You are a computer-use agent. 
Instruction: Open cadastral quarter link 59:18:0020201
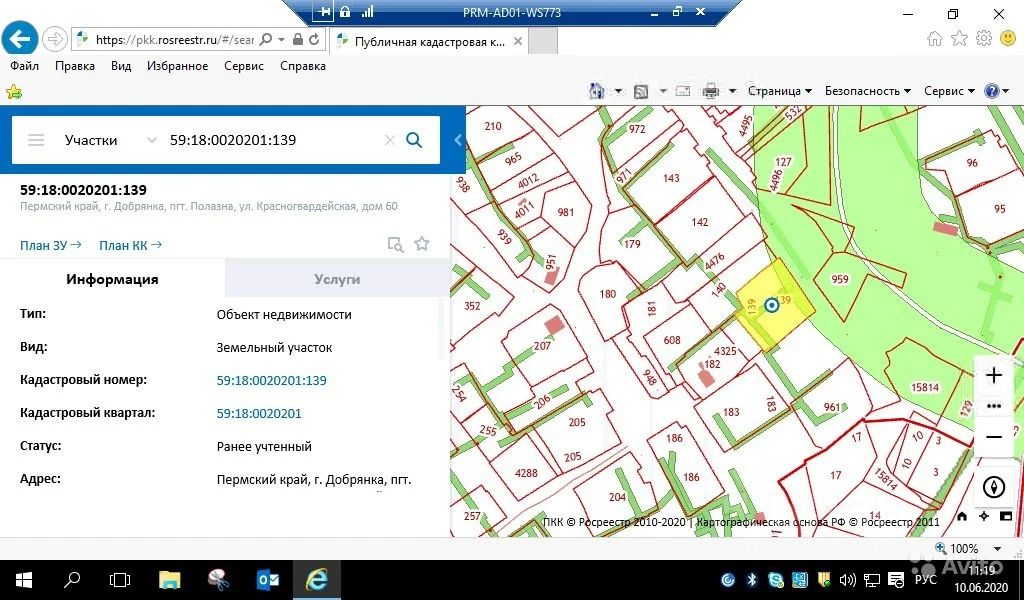click(259, 413)
